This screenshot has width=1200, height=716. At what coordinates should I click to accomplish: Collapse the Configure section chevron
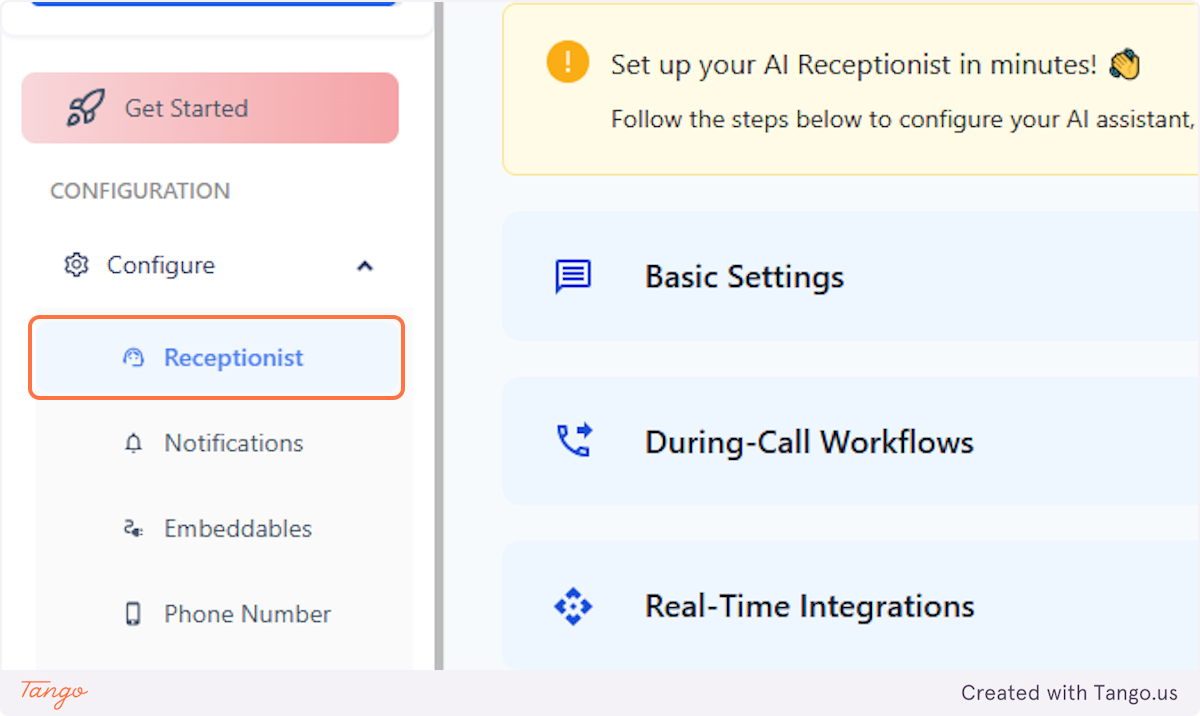(365, 265)
